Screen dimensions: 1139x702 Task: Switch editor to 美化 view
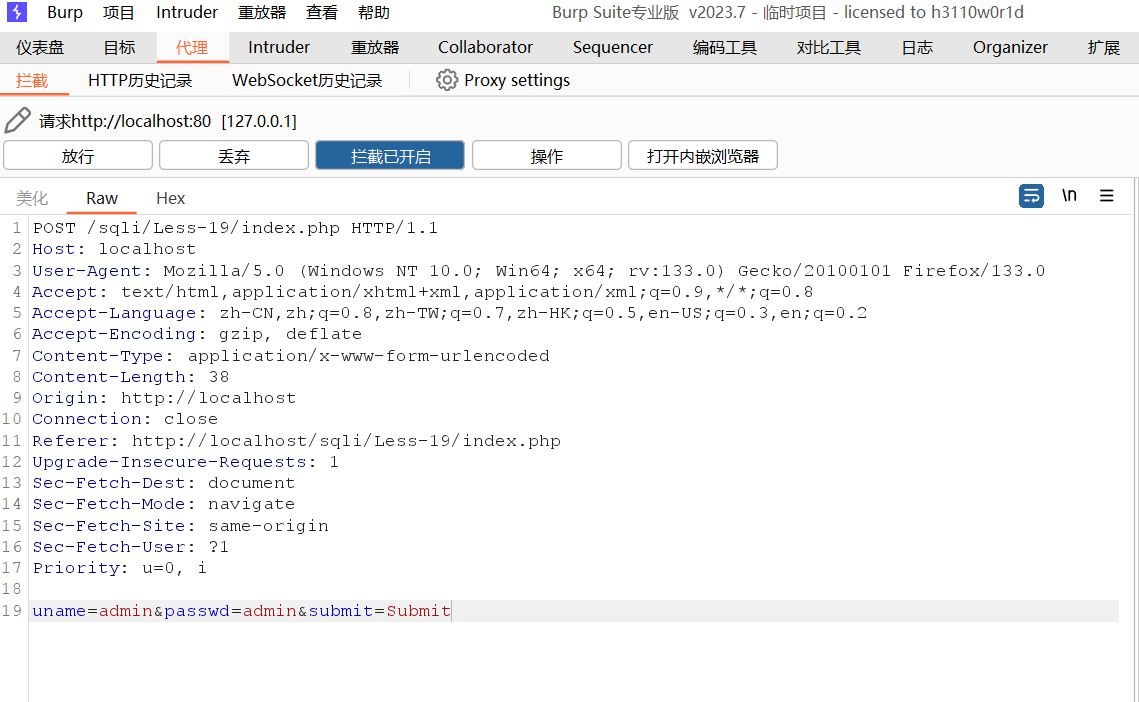[32, 198]
